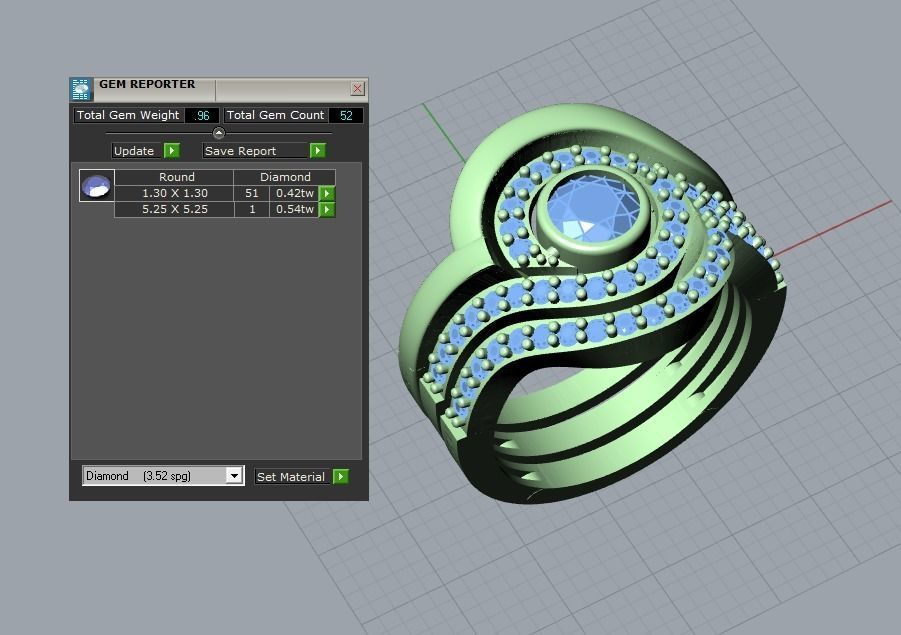Click the Total Gem Count value 52
This screenshot has width=901, height=635.
(346, 115)
